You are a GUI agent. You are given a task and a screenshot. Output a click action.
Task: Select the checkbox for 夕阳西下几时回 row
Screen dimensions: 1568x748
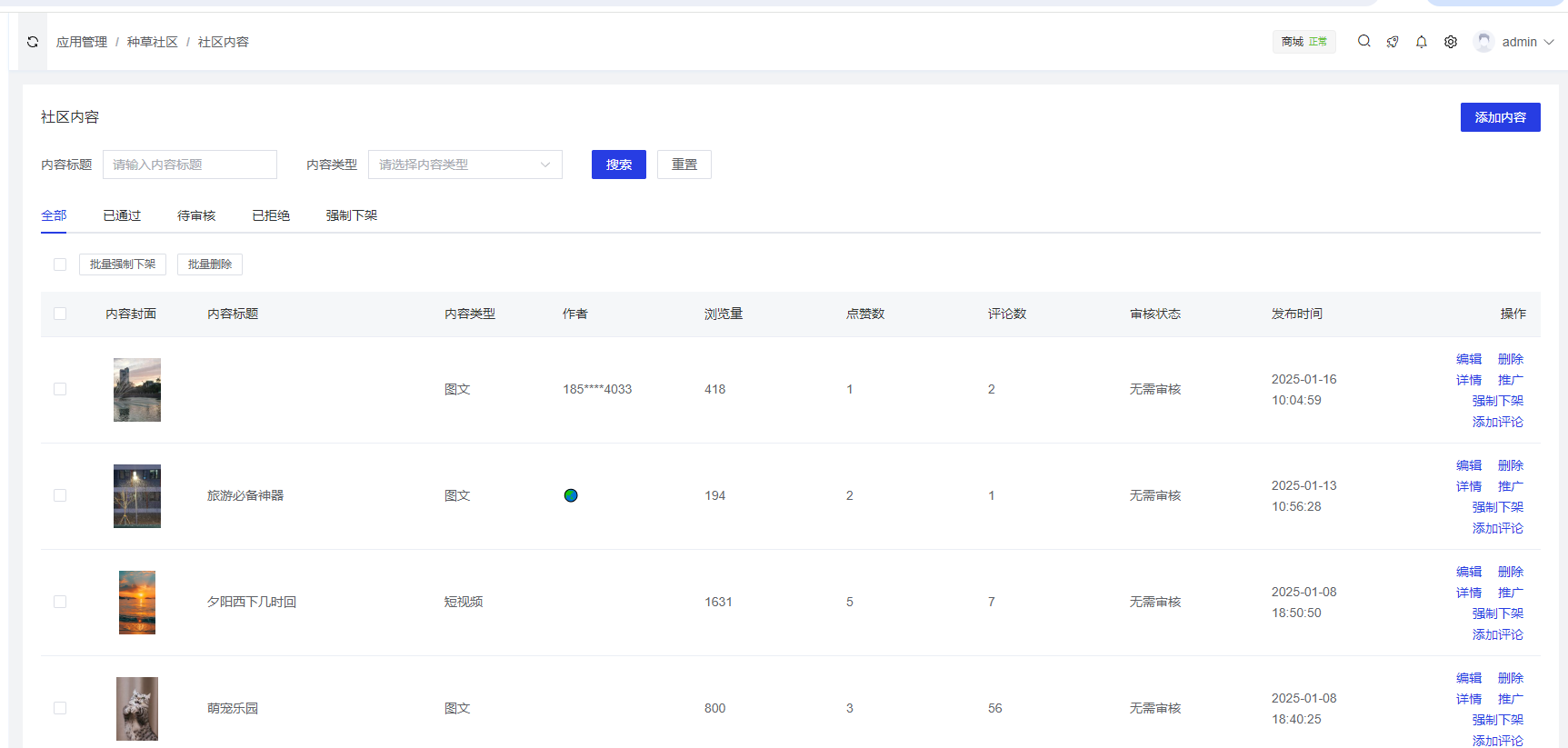(60, 602)
